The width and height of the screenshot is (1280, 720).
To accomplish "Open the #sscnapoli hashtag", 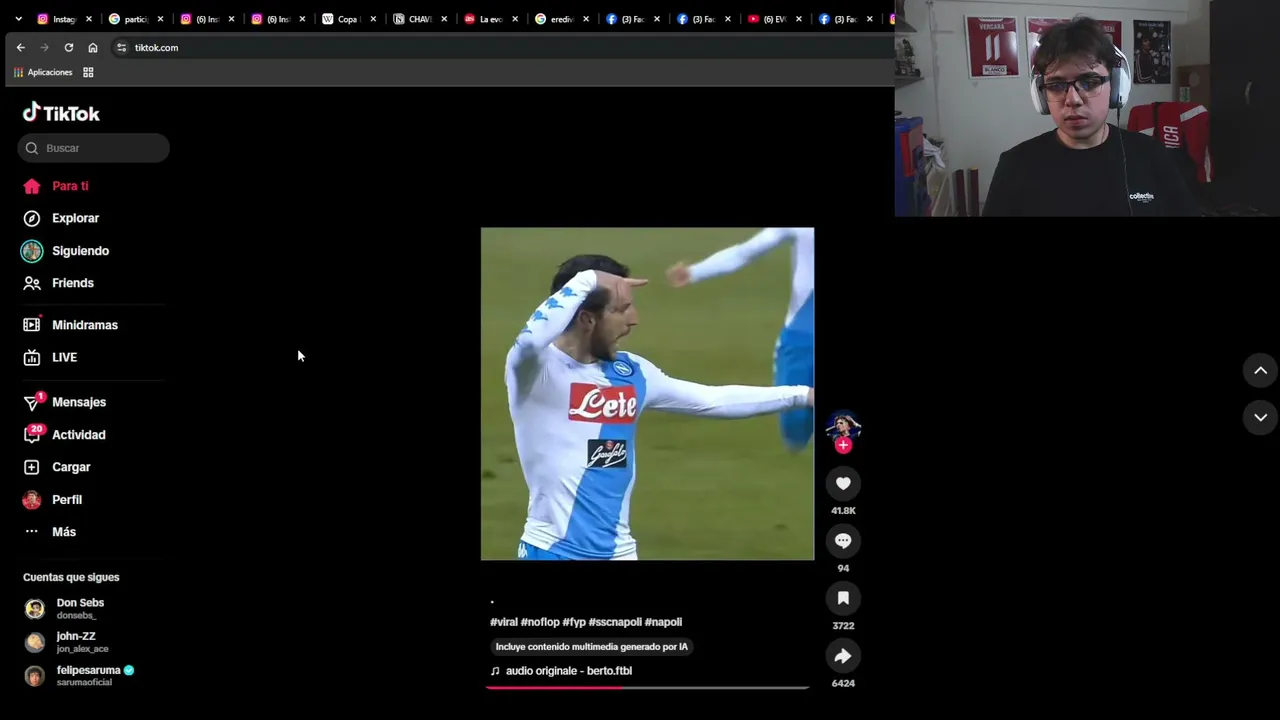I will (615, 622).
